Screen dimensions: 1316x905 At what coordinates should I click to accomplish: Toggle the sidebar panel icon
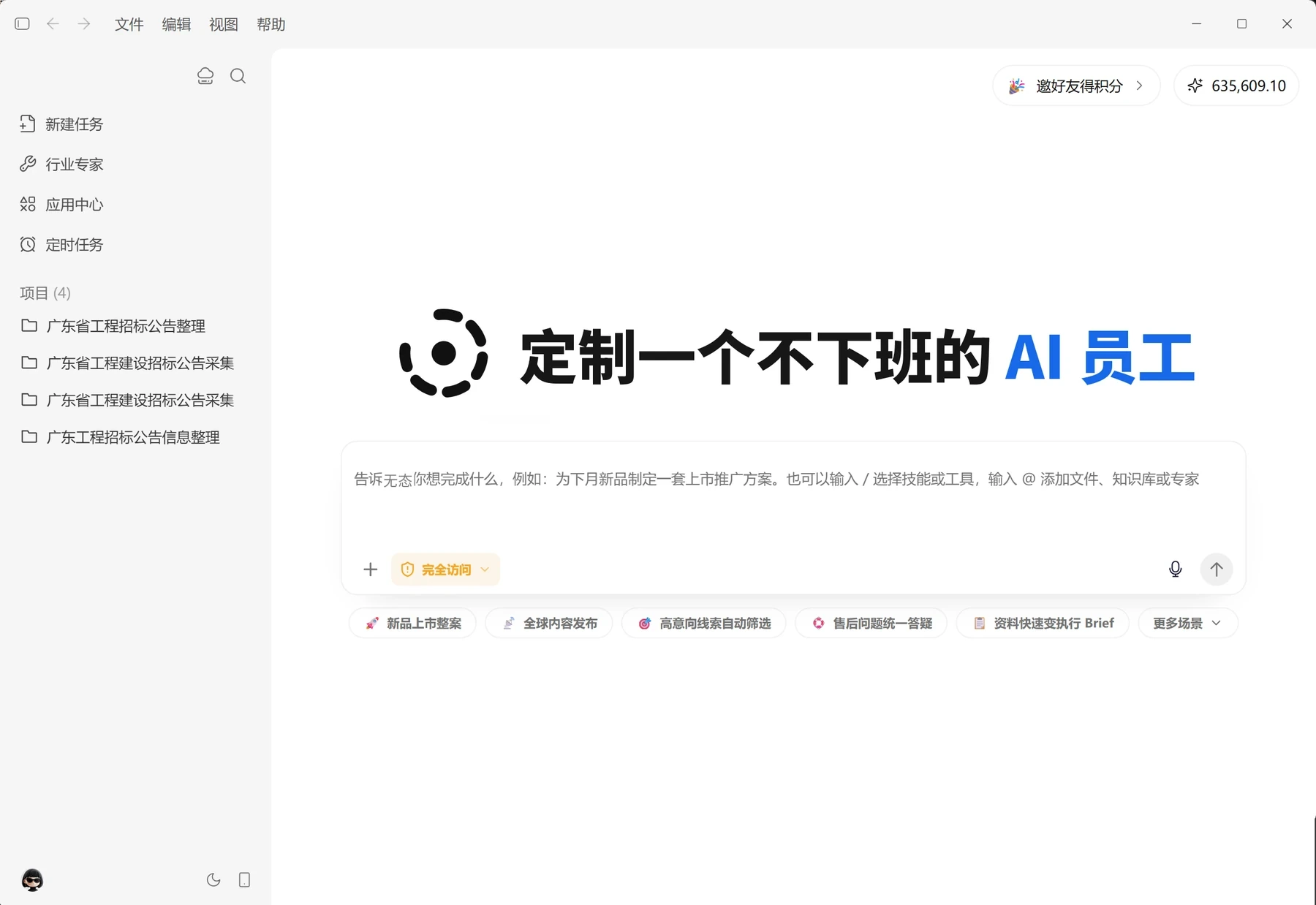coord(22,24)
